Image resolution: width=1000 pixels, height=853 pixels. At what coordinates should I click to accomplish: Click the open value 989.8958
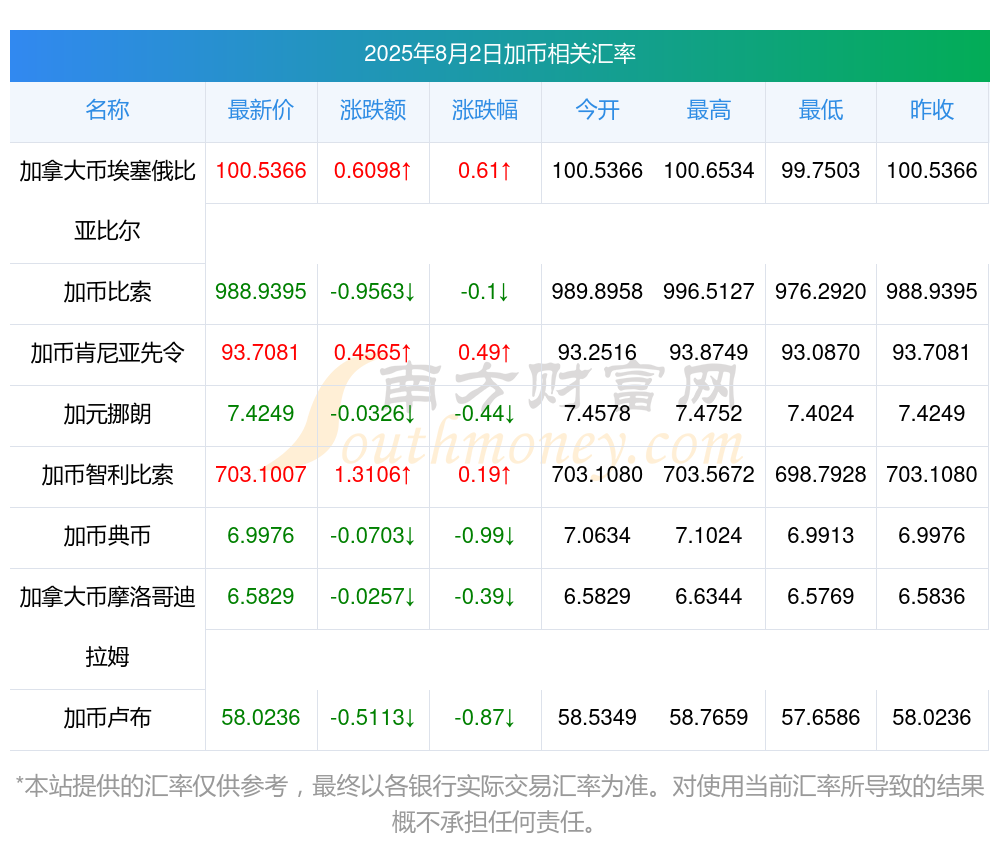pos(597,292)
